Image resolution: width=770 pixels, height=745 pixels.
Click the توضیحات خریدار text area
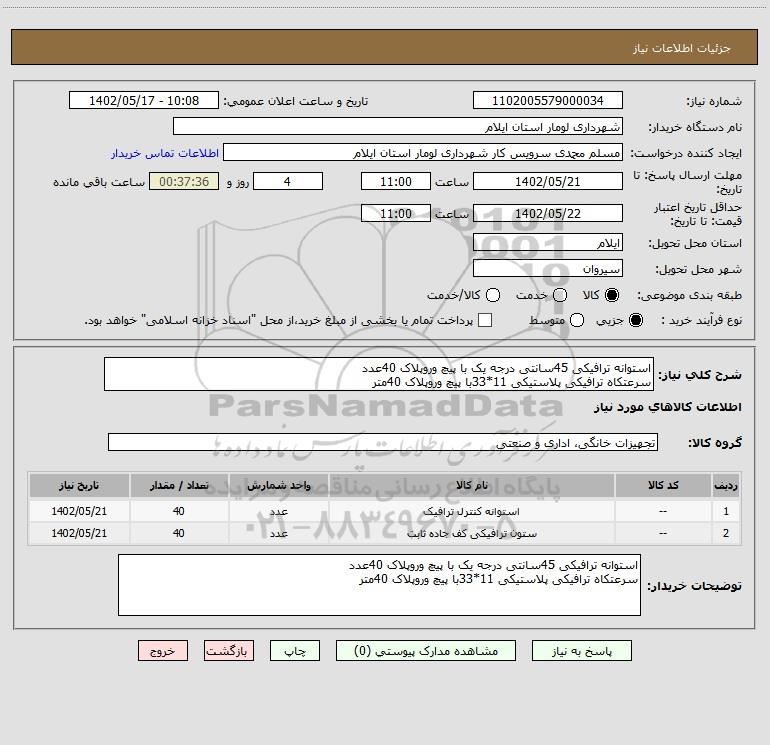tap(379, 585)
